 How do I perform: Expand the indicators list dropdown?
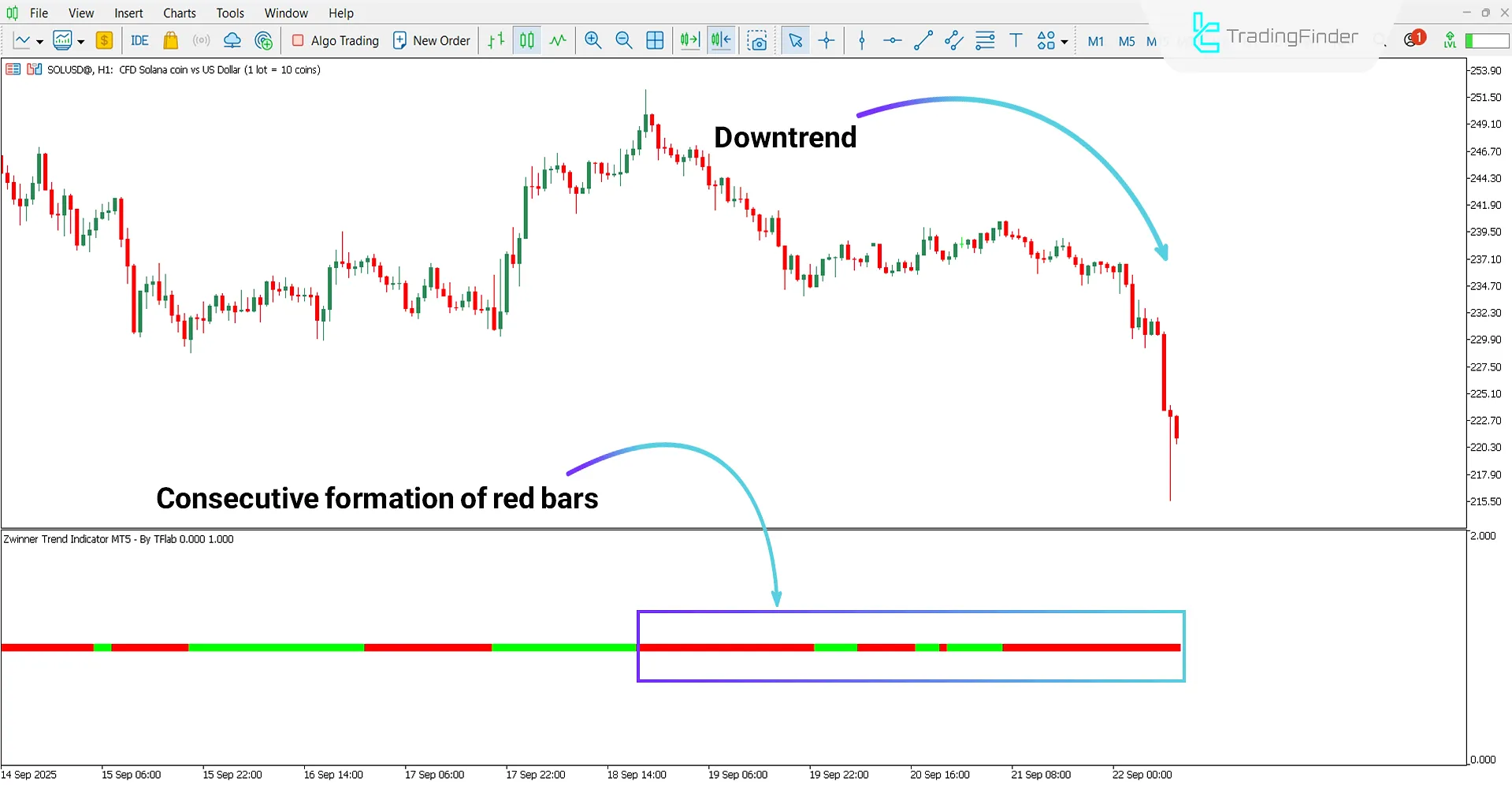click(x=80, y=41)
